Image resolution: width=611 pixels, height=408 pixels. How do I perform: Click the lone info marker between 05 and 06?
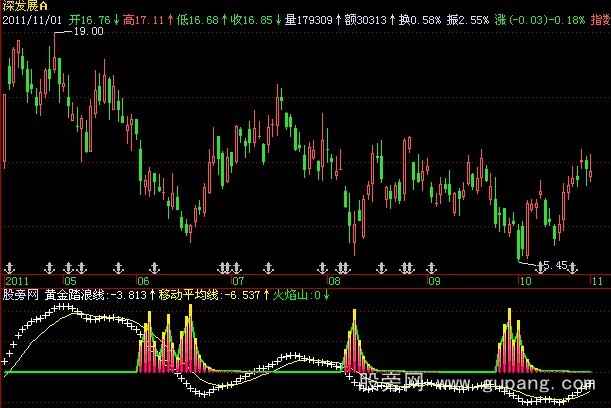point(116,267)
